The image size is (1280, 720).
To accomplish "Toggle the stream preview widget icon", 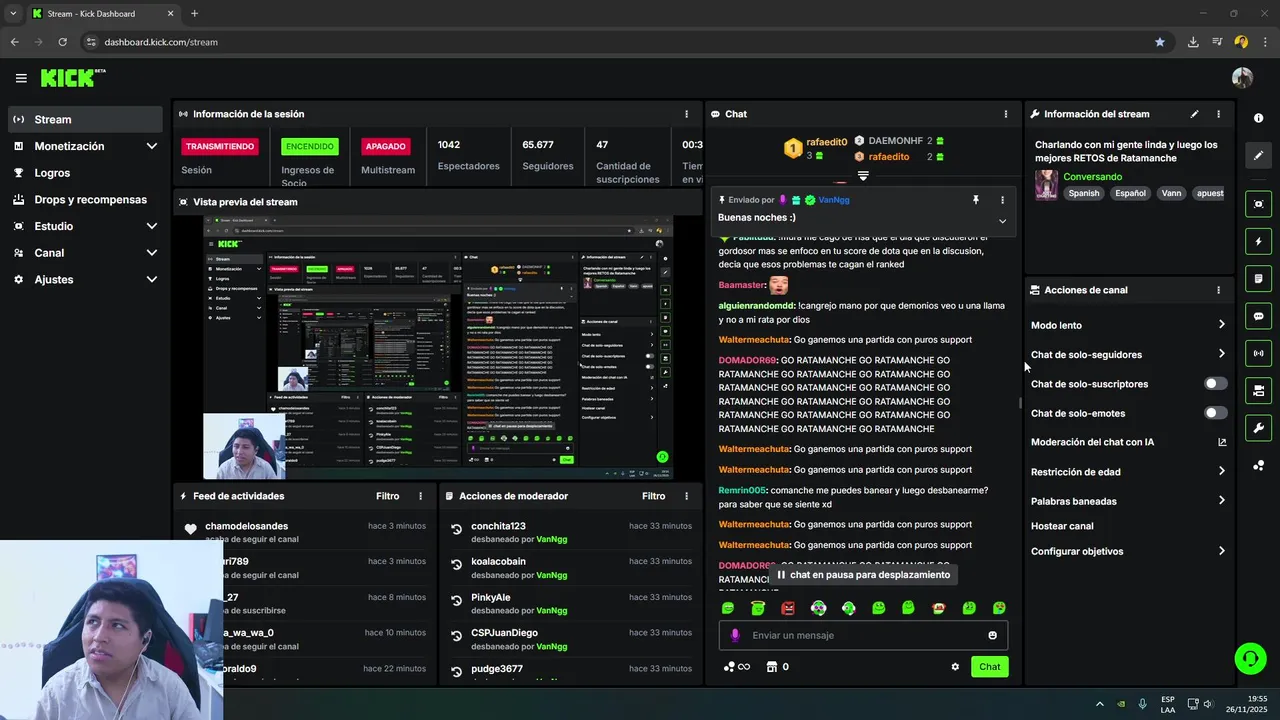I will [1258, 204].
